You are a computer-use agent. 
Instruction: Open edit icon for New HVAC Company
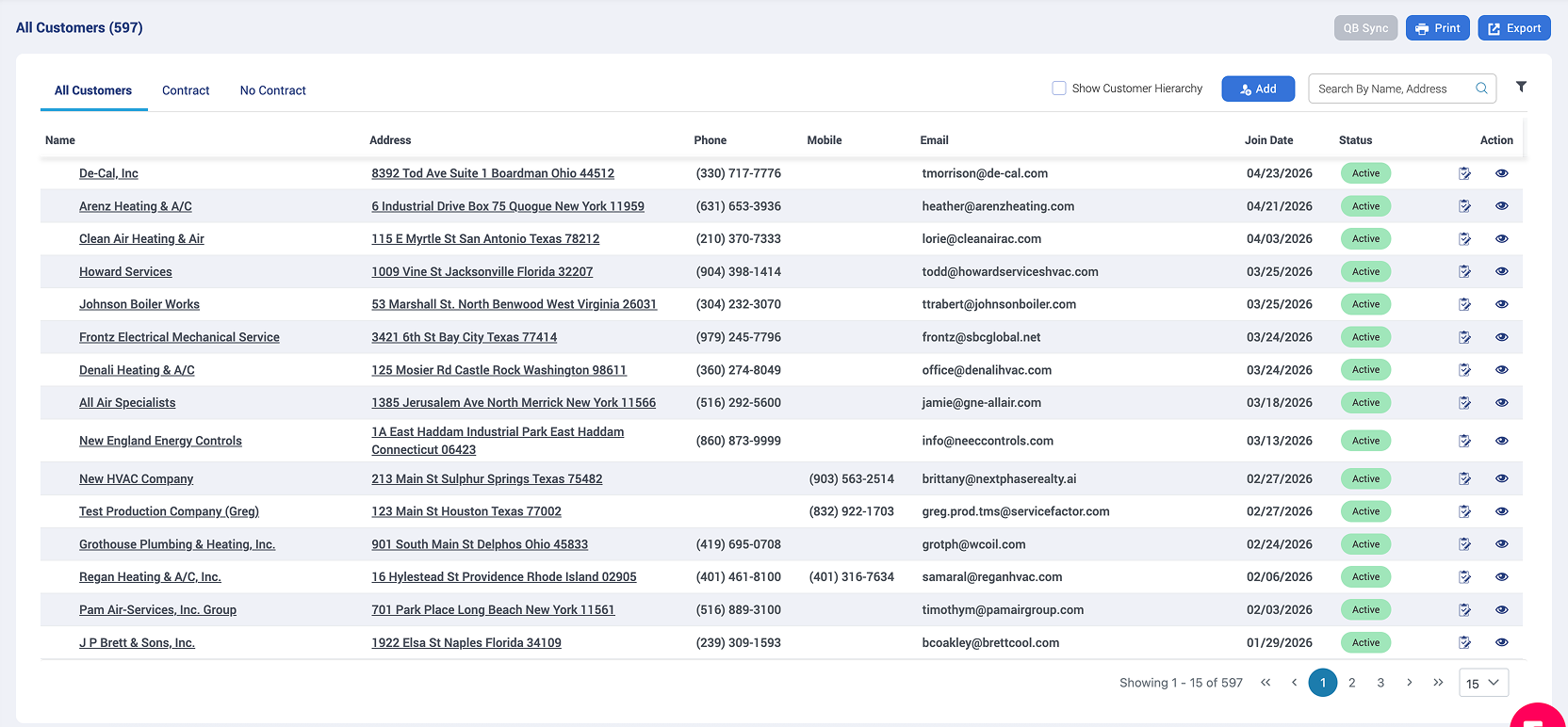tap(1464, 478)
